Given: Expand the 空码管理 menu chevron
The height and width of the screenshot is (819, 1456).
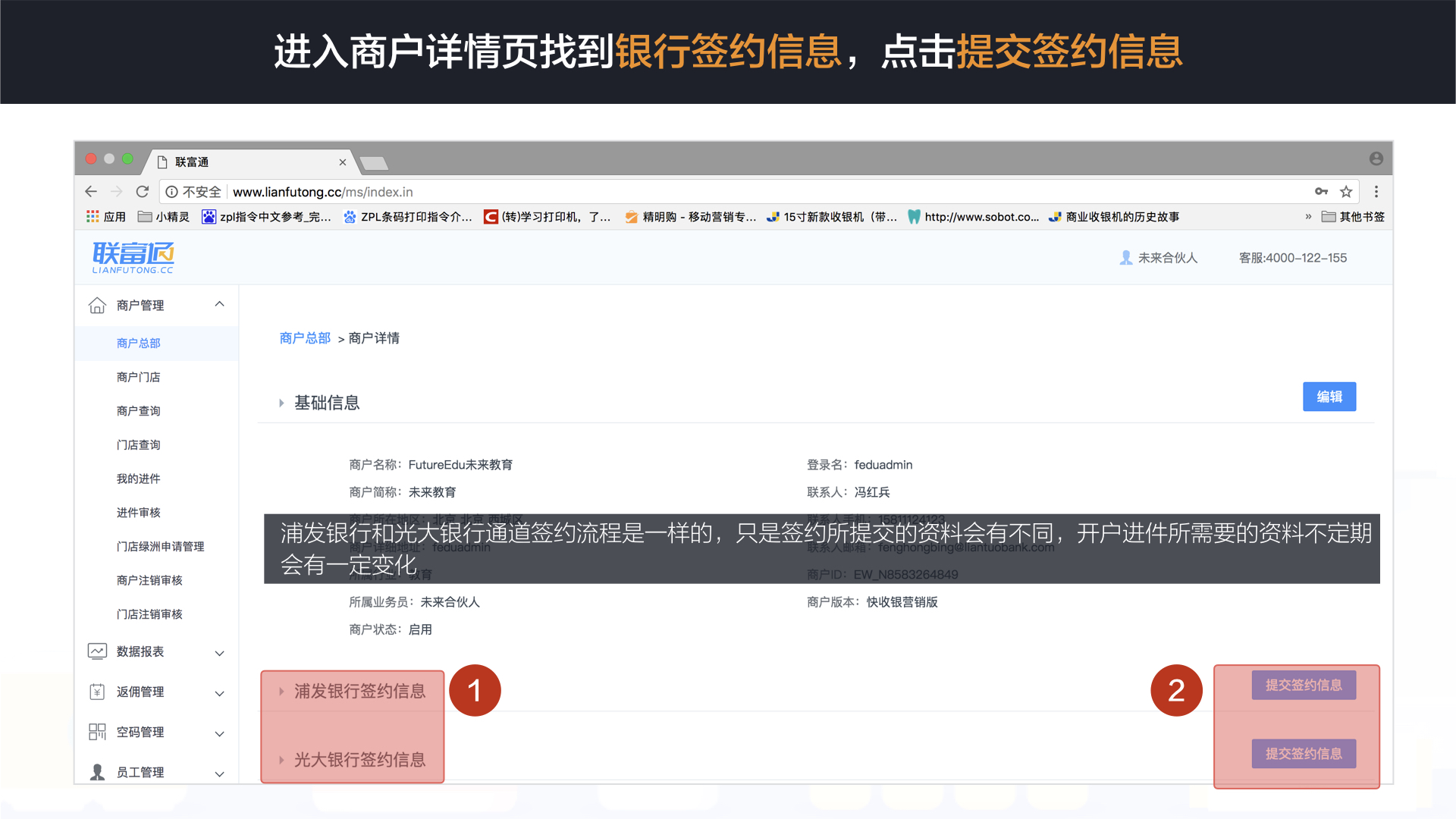Looking at the screenshot, I should click(x=219, y=733).
